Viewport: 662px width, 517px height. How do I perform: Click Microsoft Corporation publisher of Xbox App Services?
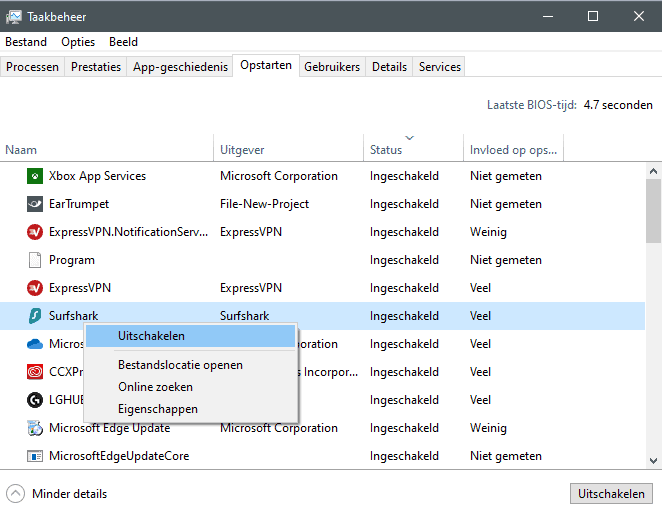279,176
